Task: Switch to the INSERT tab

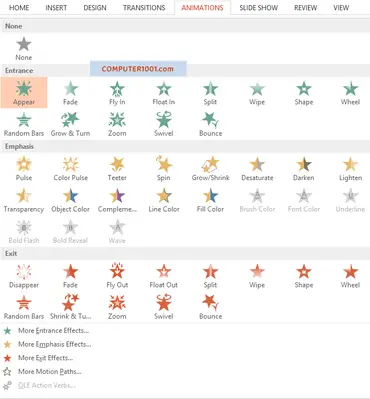Action: (56, 8)
